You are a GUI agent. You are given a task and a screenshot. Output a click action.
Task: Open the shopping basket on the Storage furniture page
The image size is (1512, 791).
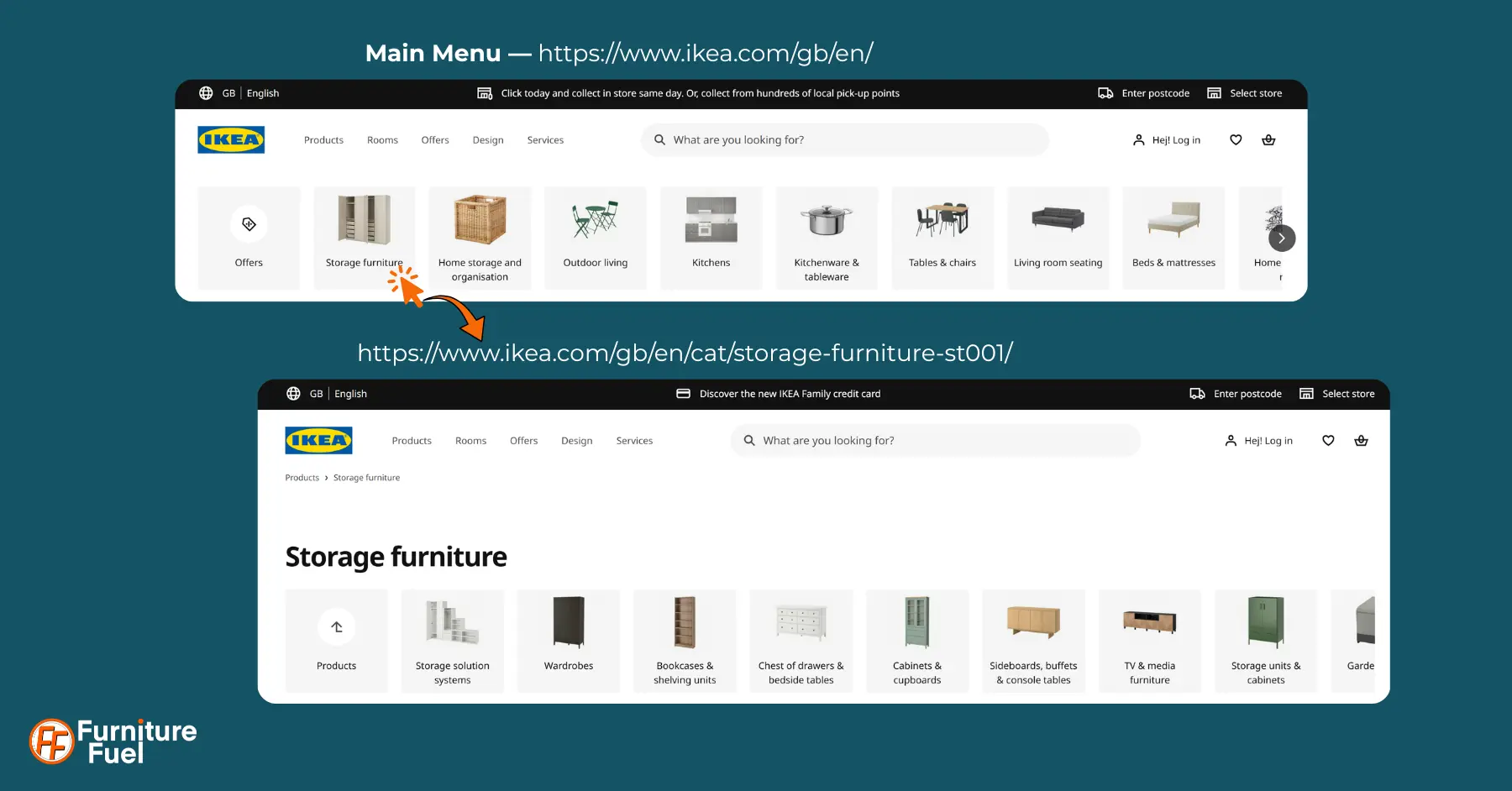(x=1361, y=441)
